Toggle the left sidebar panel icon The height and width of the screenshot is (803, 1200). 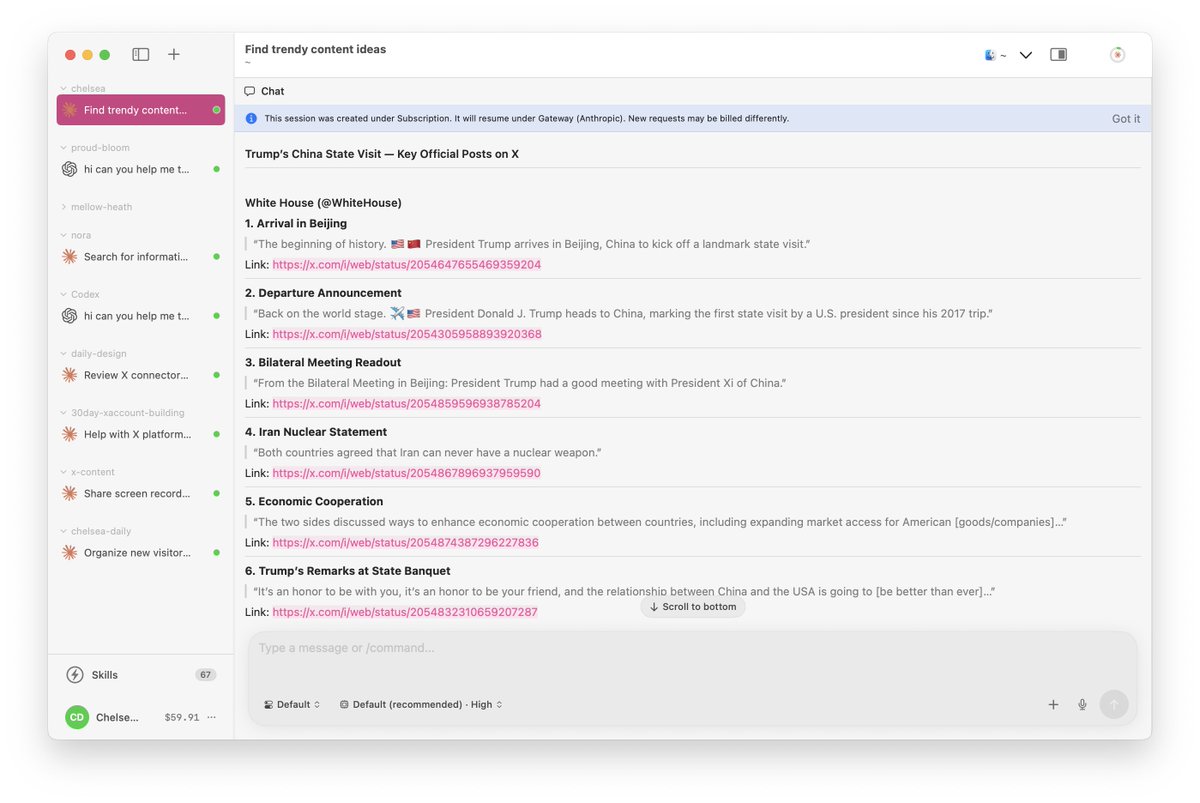click(141, 55)
